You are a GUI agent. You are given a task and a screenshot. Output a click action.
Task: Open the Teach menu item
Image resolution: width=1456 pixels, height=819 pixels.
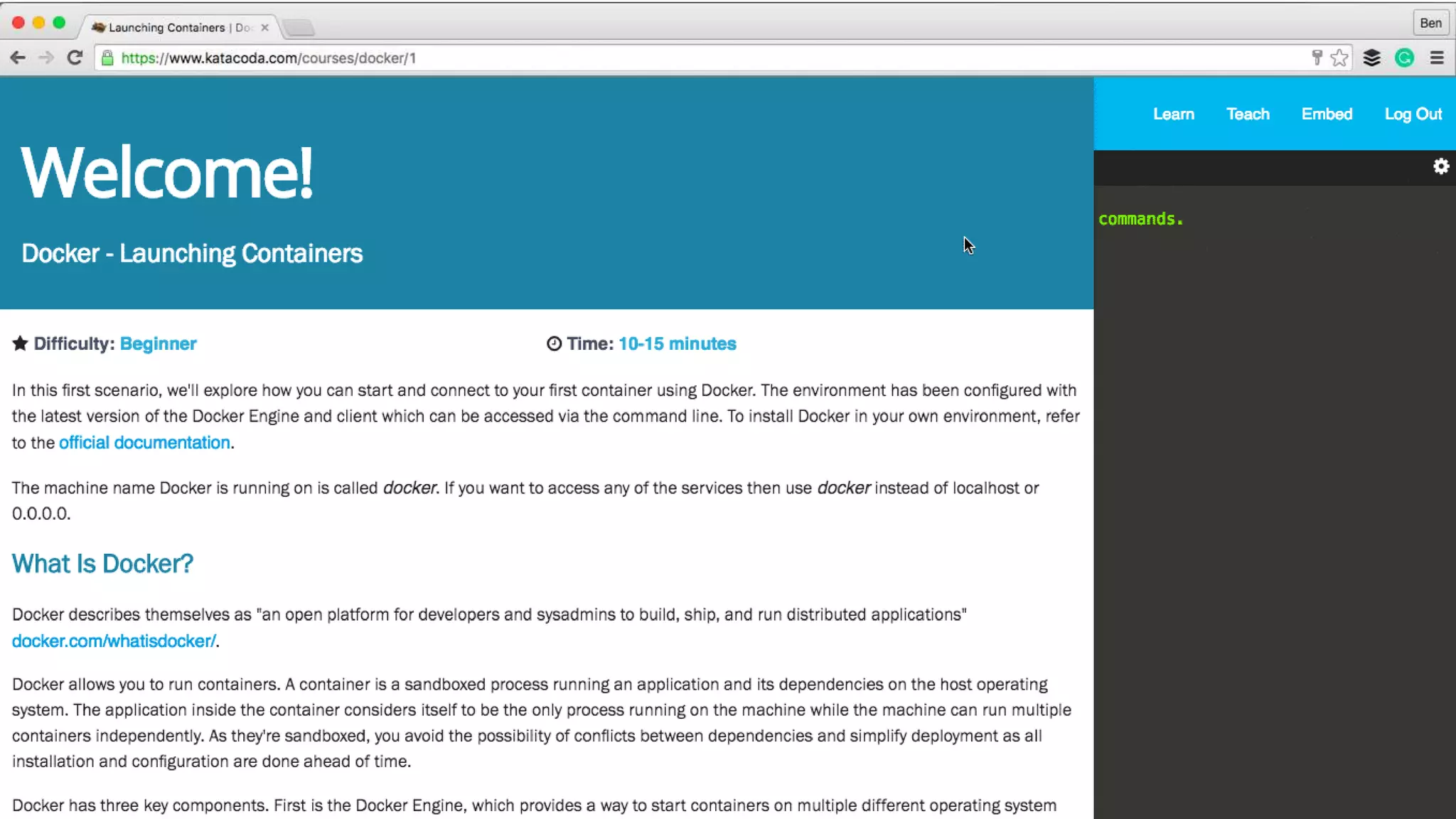coord(1248,114)
